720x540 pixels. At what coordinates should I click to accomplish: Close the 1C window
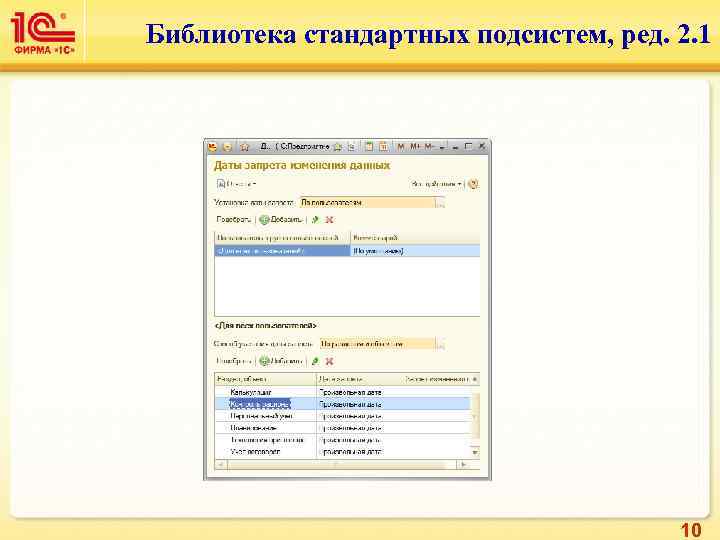(x=482, y=146)
